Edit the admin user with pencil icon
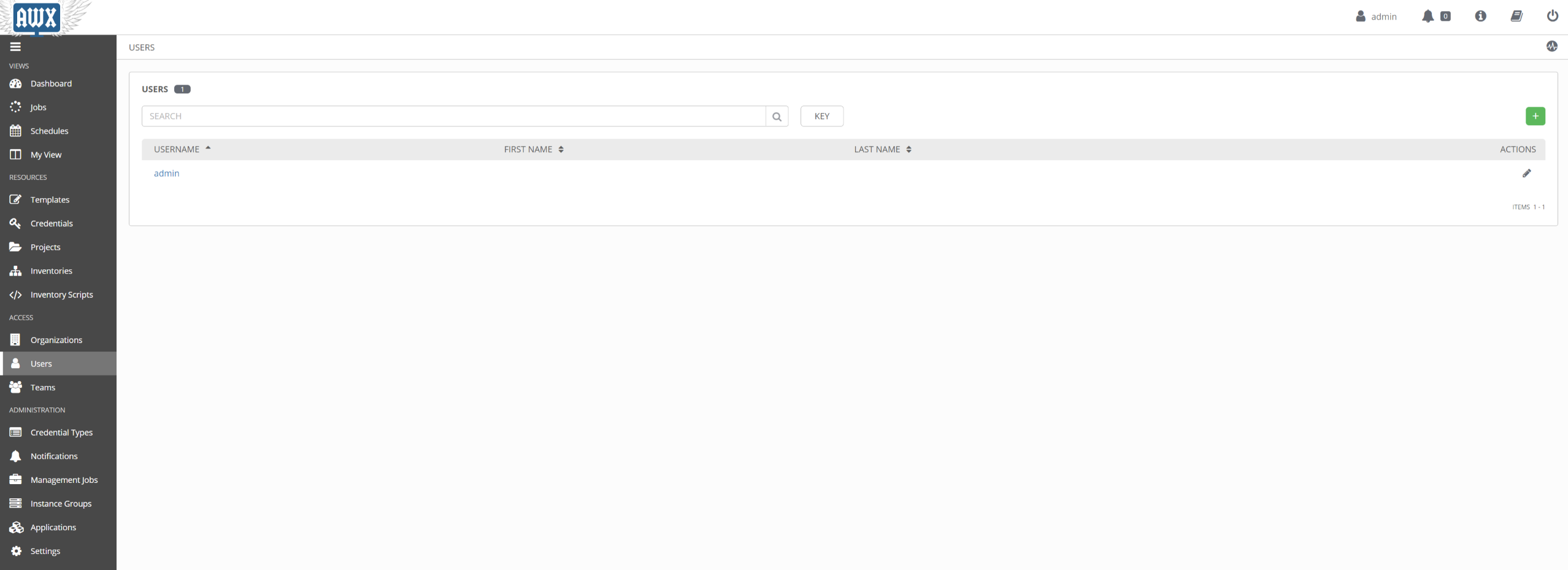Viewport: 1568px width, 570px height. coord(1526,174)
